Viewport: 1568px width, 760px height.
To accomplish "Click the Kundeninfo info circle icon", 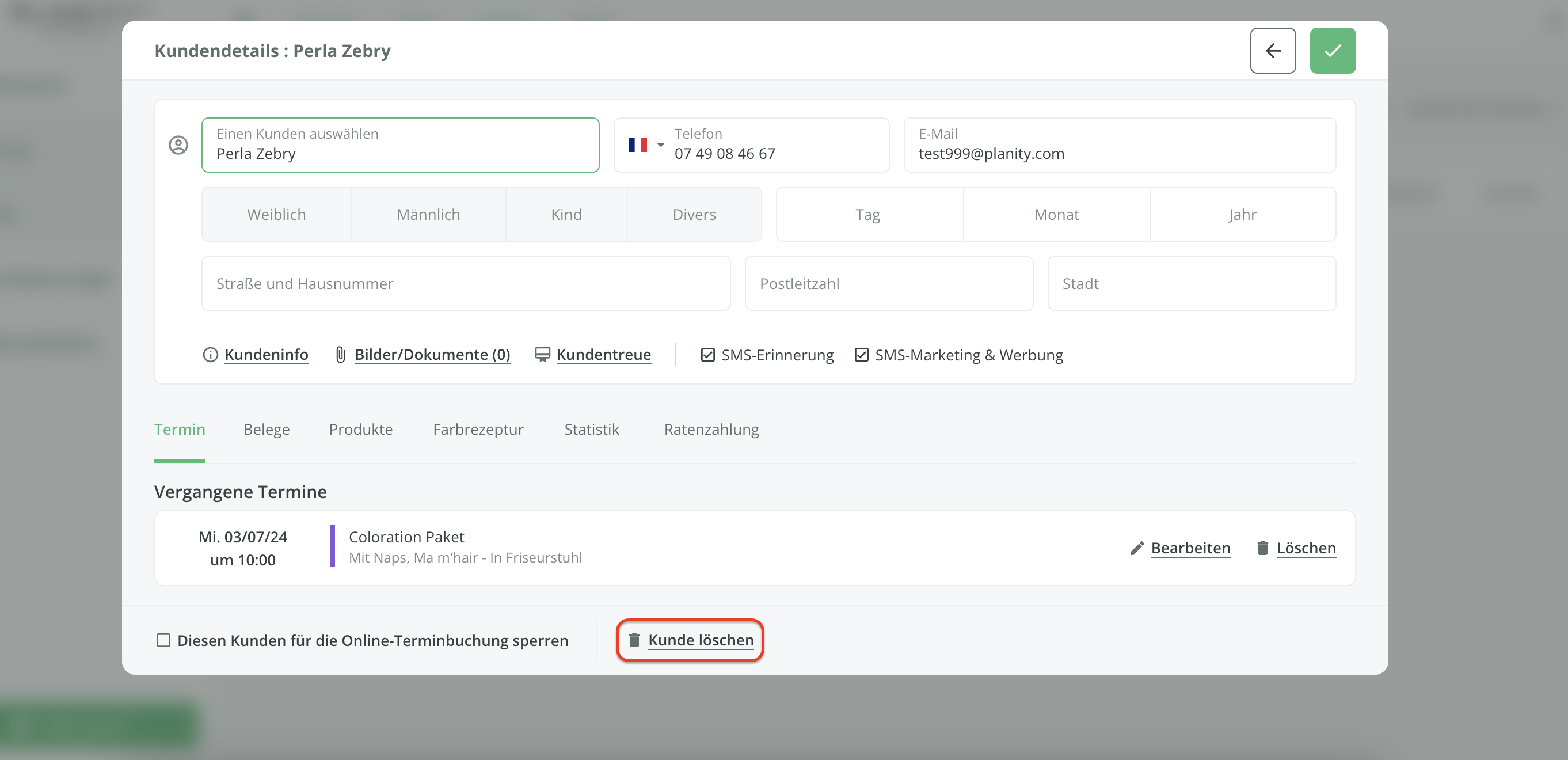I will pos(210,355).
